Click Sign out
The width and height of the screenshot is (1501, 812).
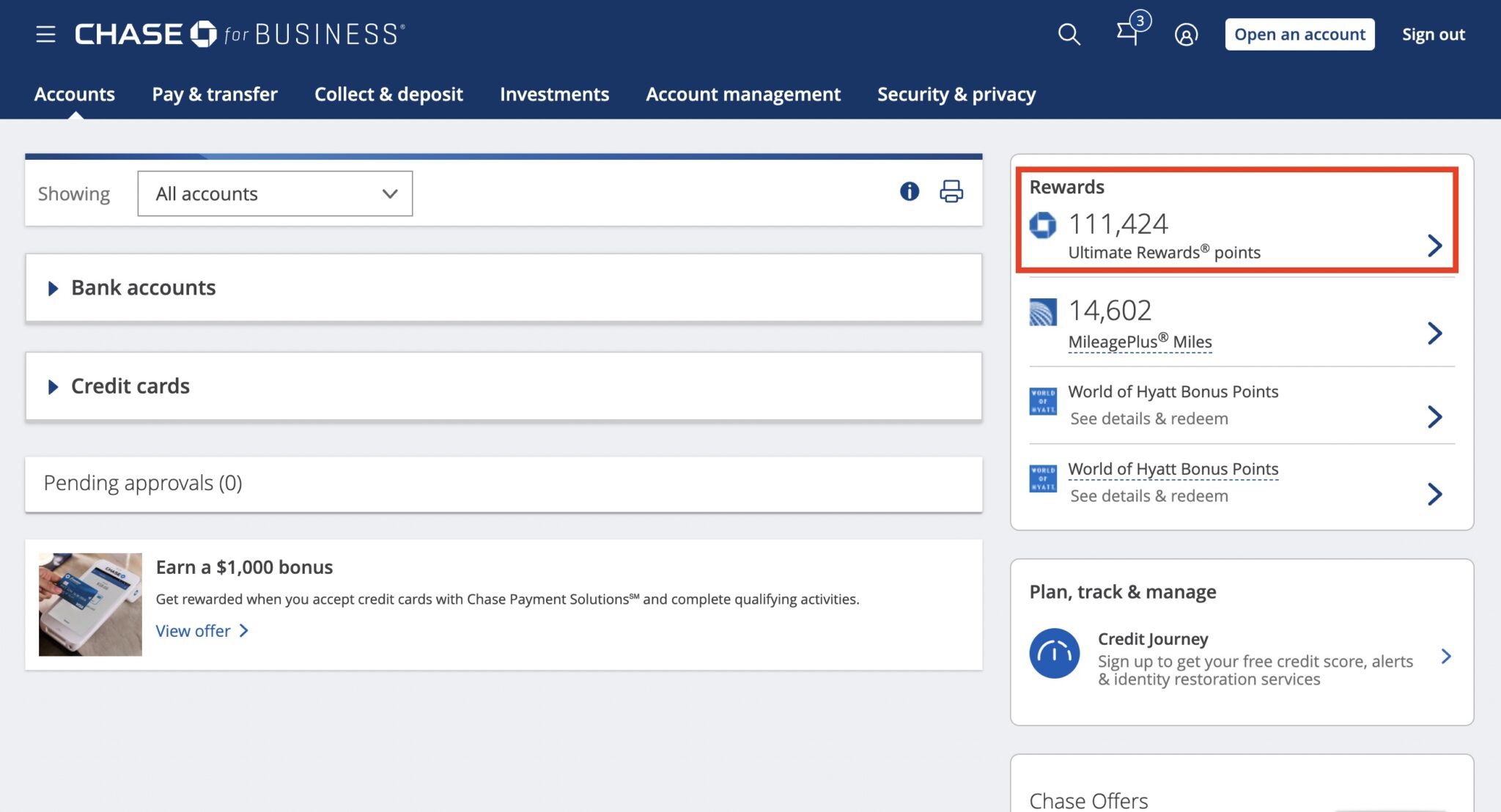coord(1433,34)
